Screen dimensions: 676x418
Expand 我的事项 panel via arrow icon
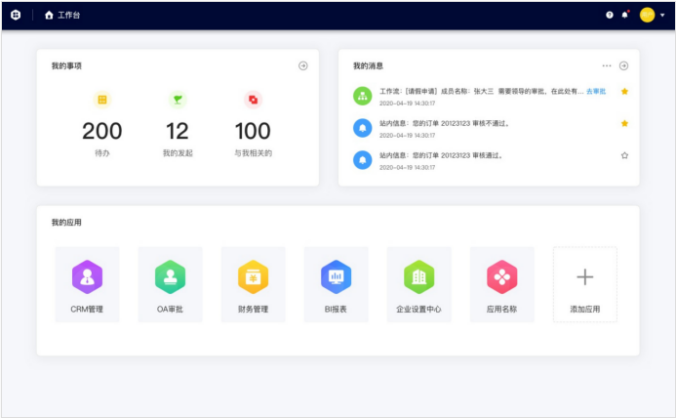[x=303, y=66]
